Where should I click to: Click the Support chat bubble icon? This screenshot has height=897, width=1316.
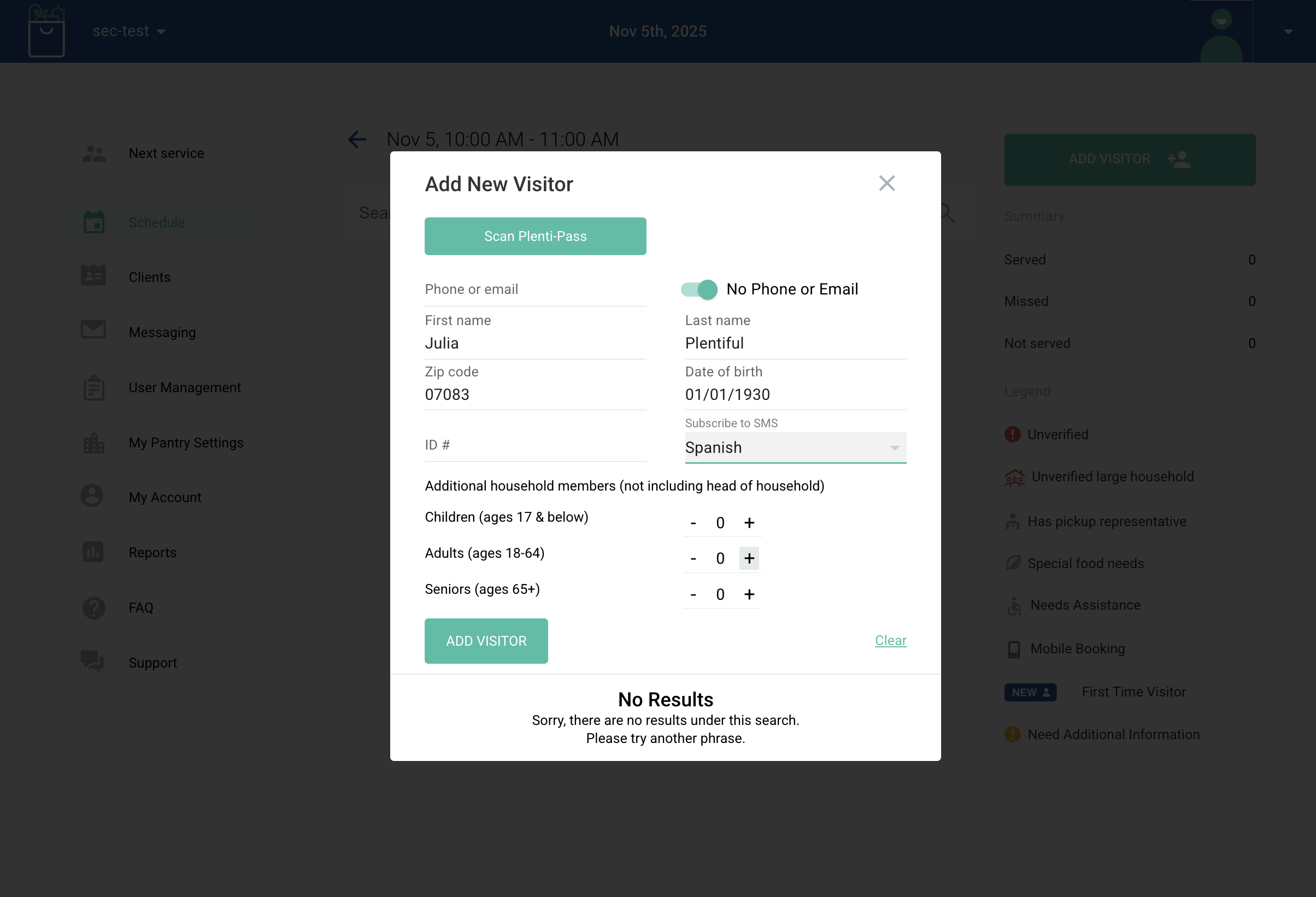92,661
